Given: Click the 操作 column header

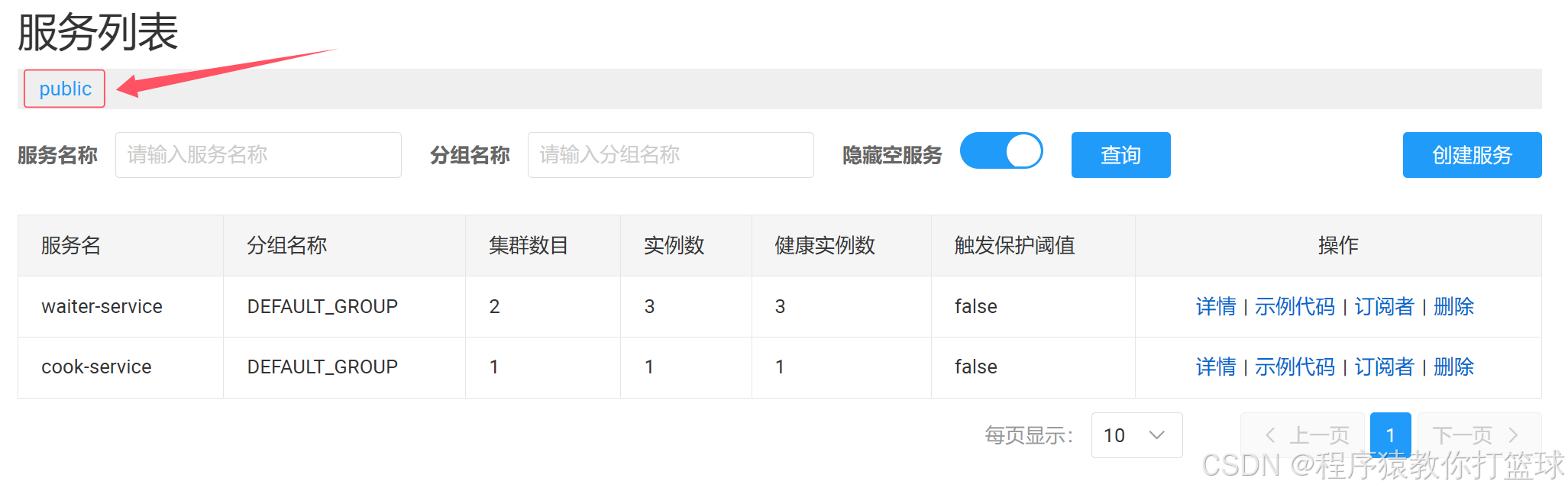Looking at the screenshot, I should click(x=1338, y=245).
